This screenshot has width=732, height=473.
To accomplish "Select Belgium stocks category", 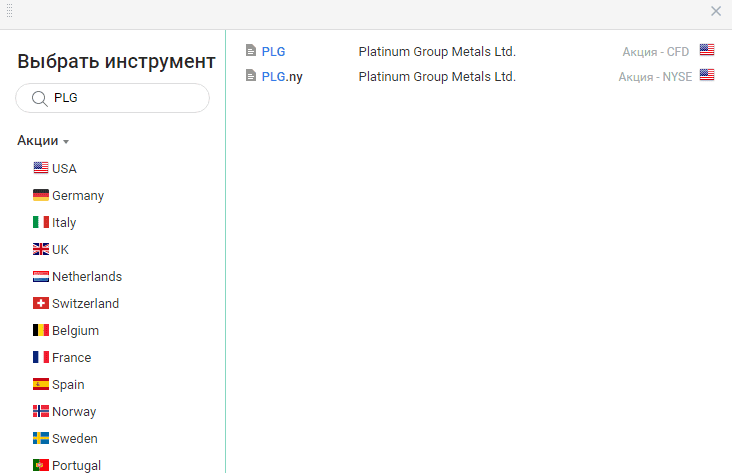I will point(76,331).
